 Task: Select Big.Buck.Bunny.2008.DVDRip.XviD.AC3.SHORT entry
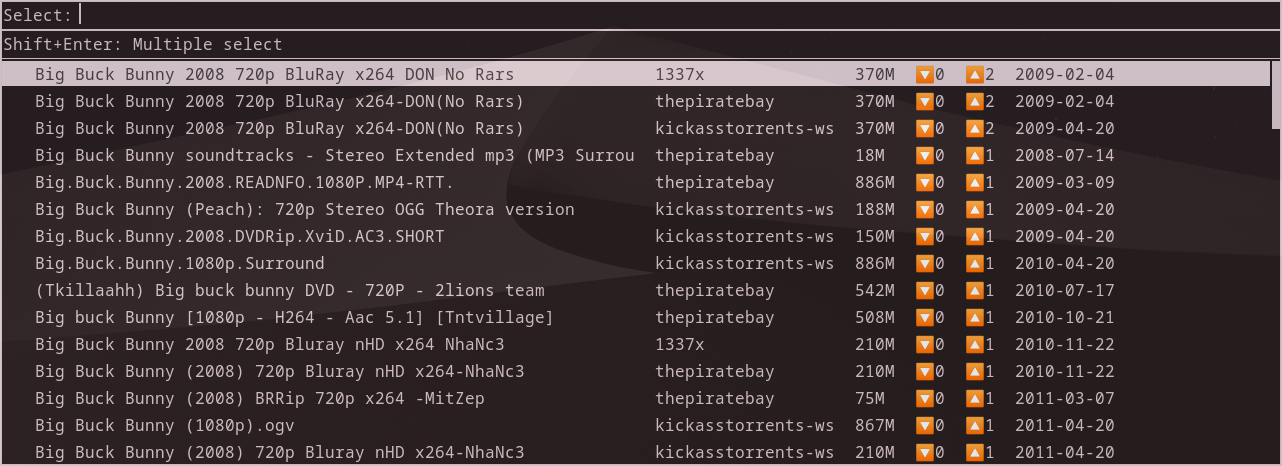click(239, 236)
